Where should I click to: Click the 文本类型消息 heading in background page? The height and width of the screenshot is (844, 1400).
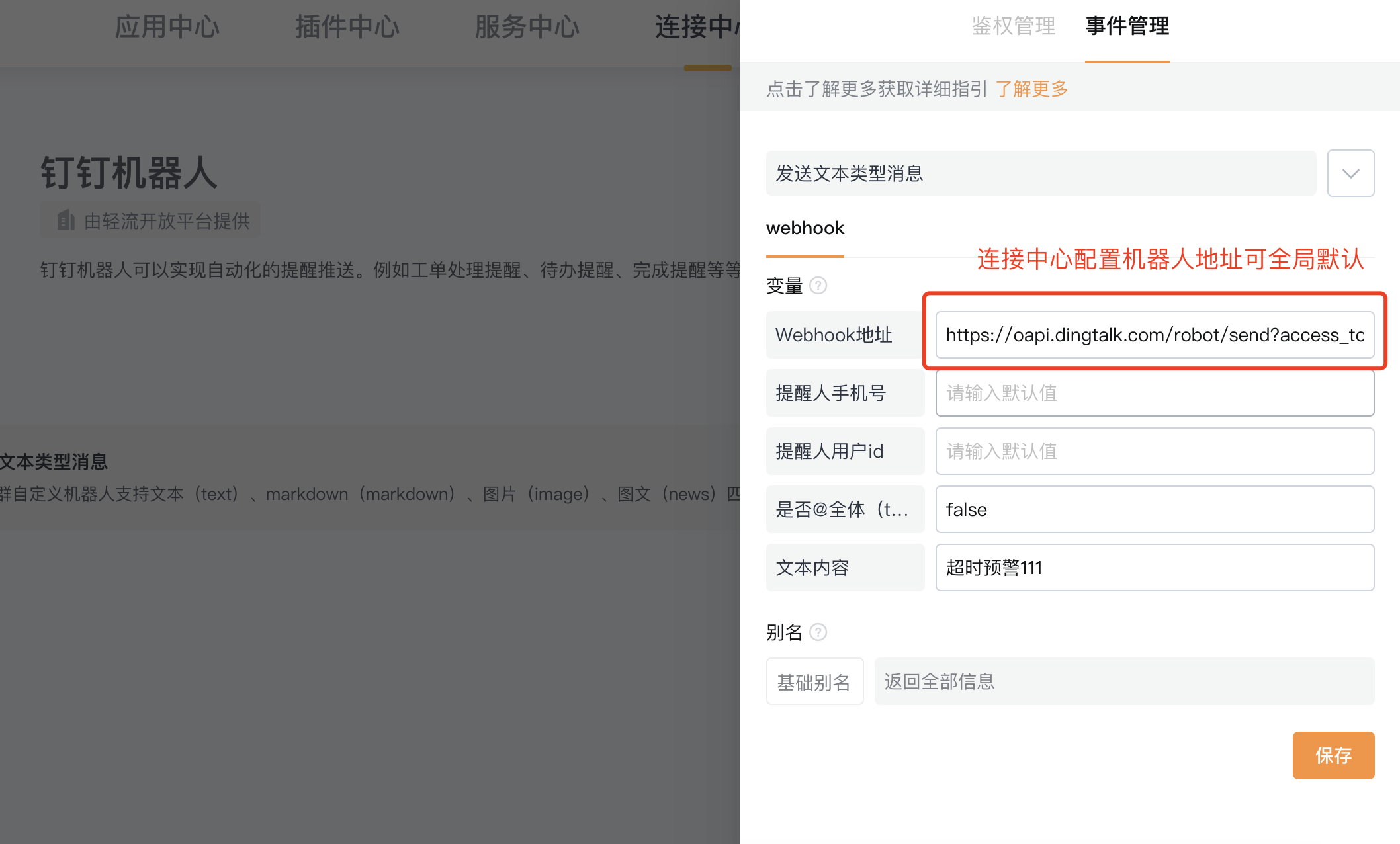pyautogui.click(x=54, y=462)
